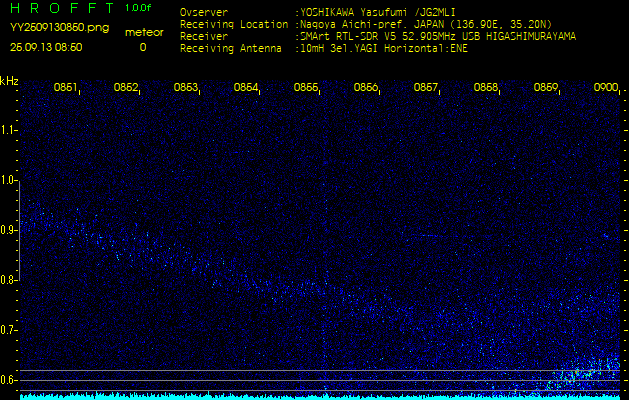Click the 0855 time marker

[x=306, y=88]
